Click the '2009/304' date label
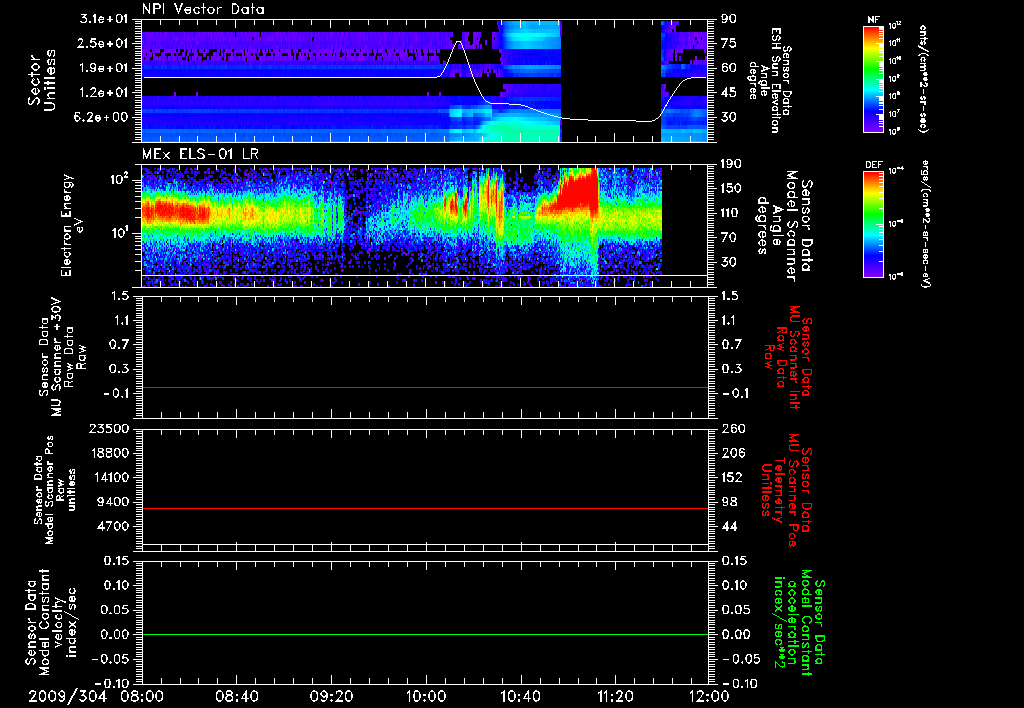1024x708 pixels. tap(67, 697)
